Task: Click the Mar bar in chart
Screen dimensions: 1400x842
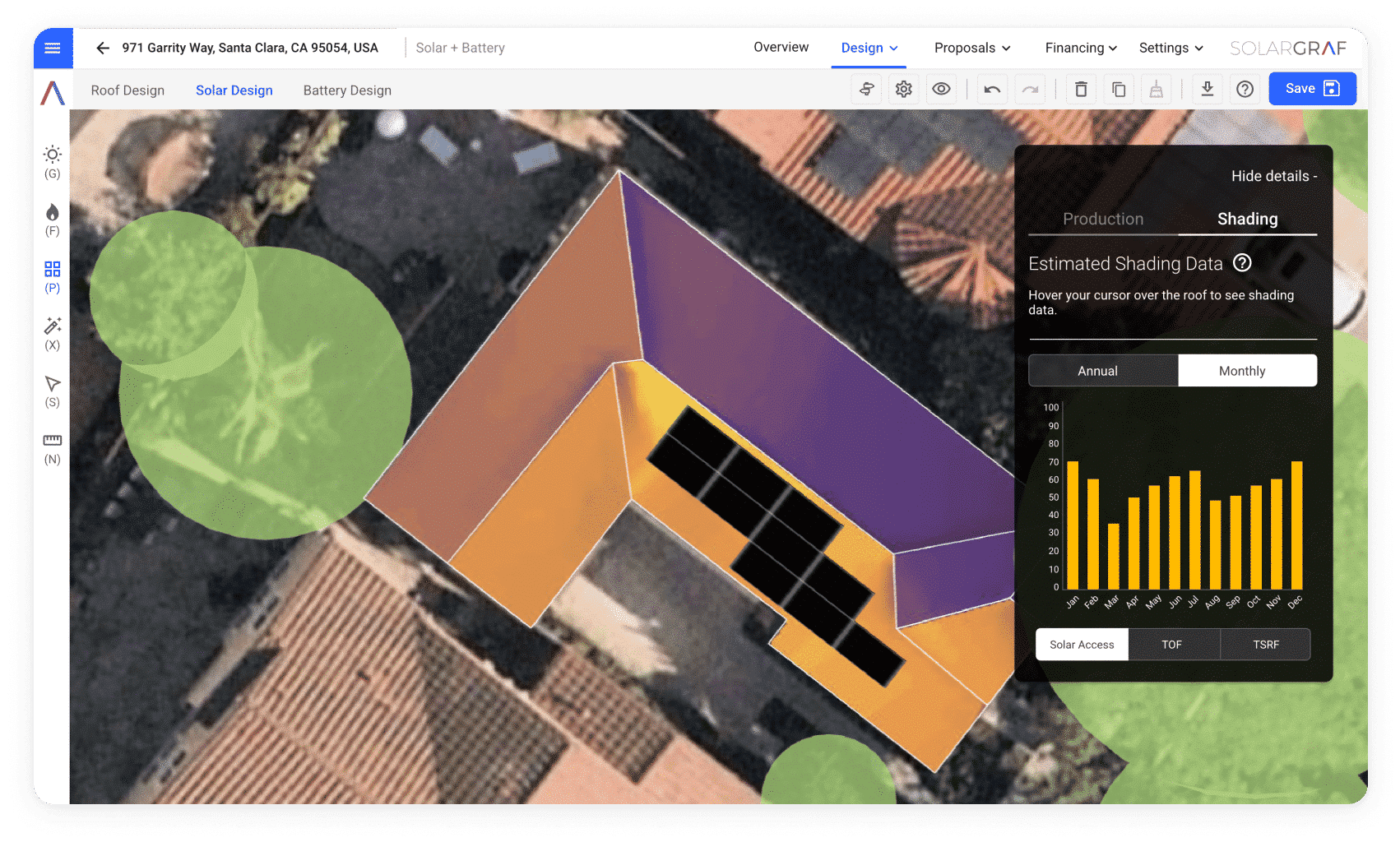Action: click(1114, 556)
